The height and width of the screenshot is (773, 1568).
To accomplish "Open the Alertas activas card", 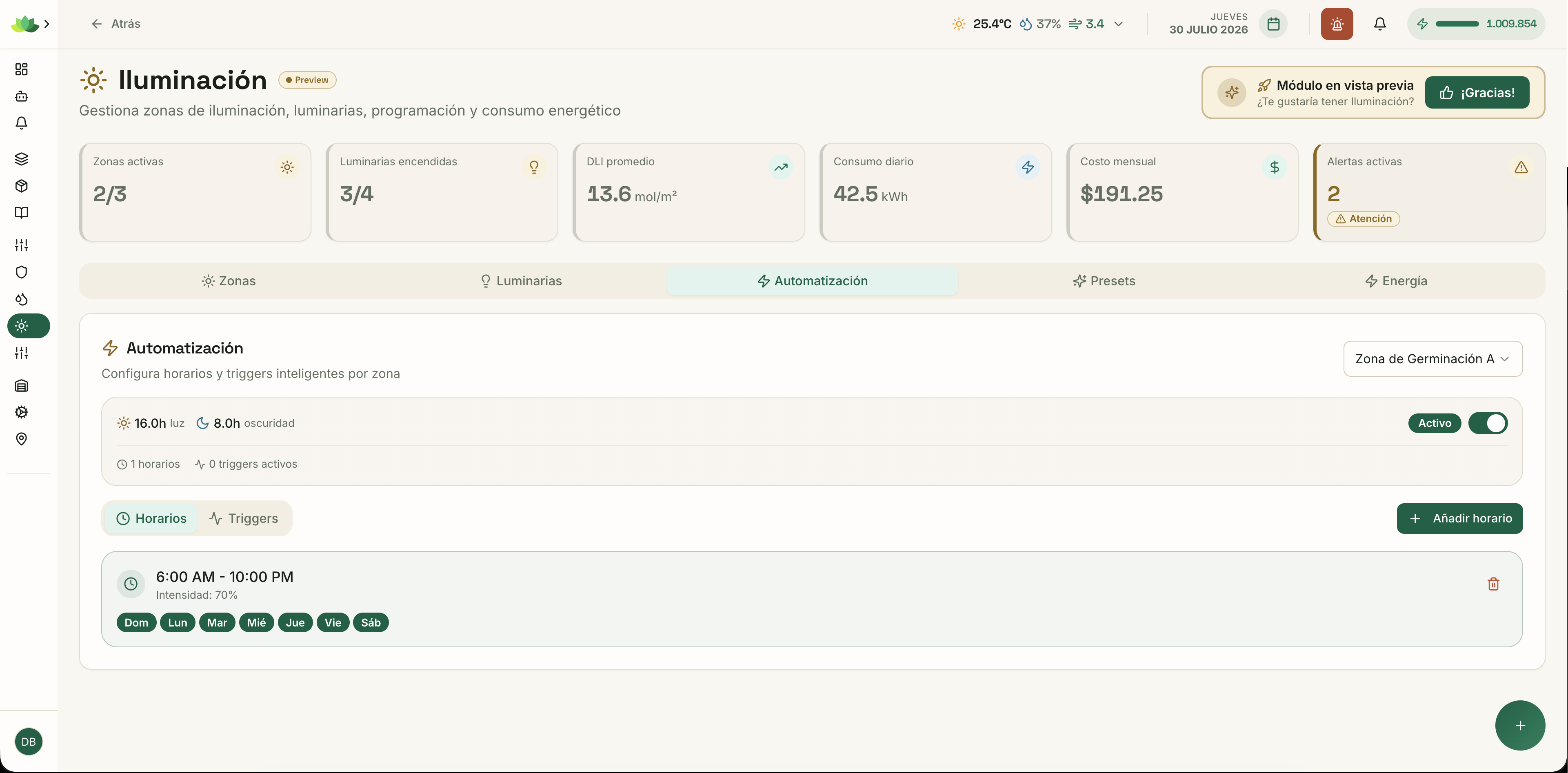I will [x=1428, y=192].
